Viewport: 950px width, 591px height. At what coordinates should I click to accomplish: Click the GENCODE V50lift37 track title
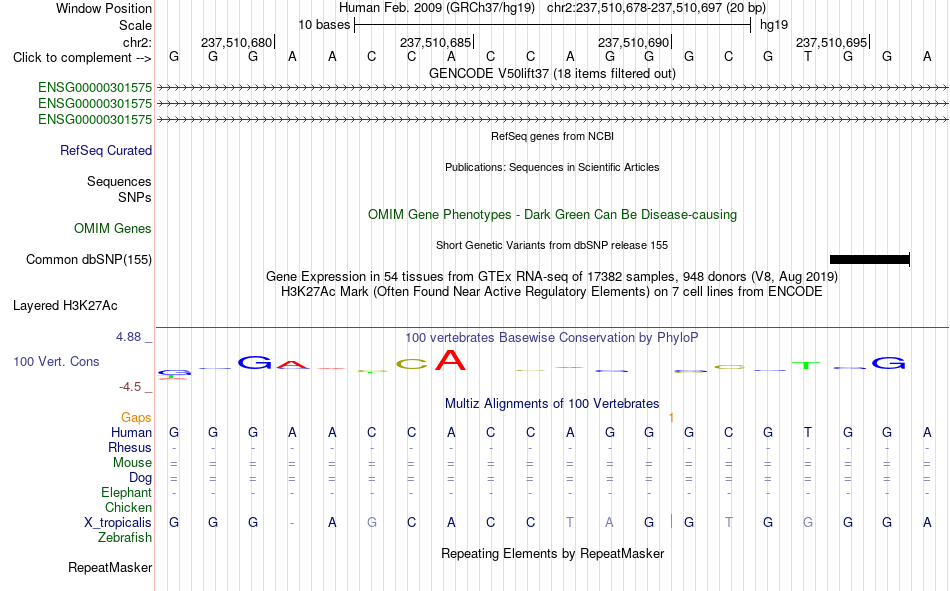coord(552,73)
